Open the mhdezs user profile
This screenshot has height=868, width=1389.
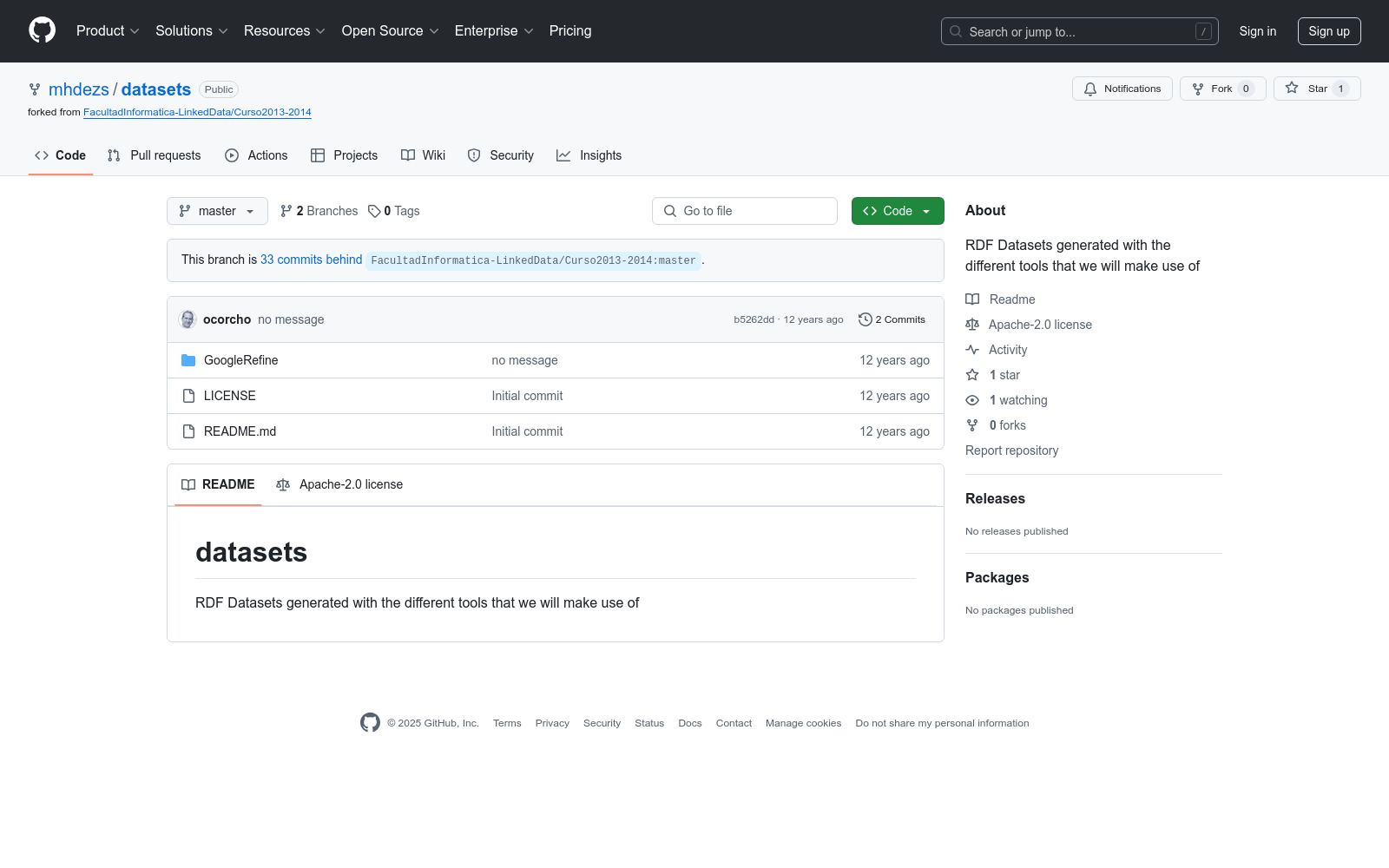(79, 89)
